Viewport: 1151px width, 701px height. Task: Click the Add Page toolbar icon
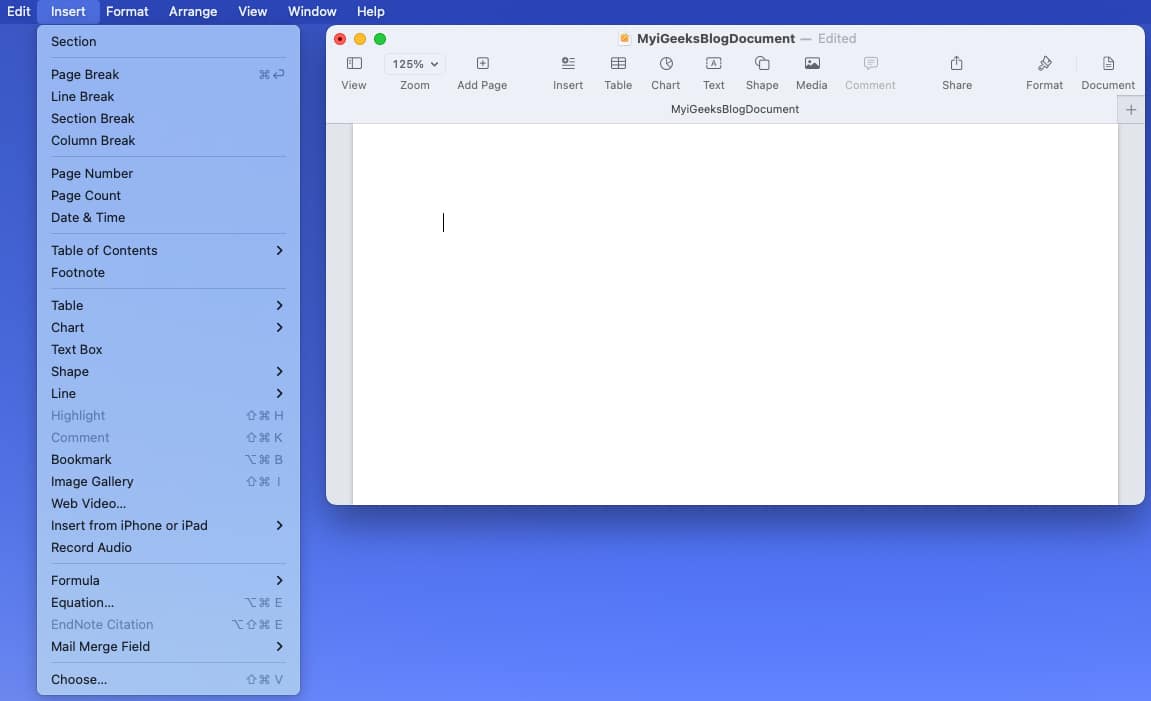tap(482, 64)
